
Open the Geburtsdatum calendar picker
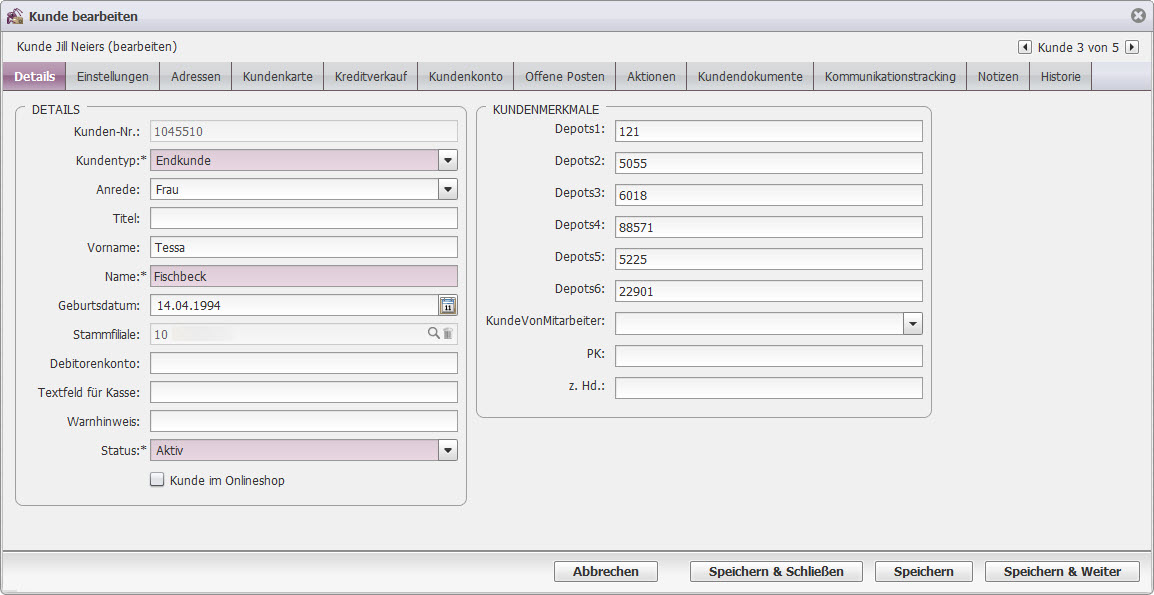point(448,306)
